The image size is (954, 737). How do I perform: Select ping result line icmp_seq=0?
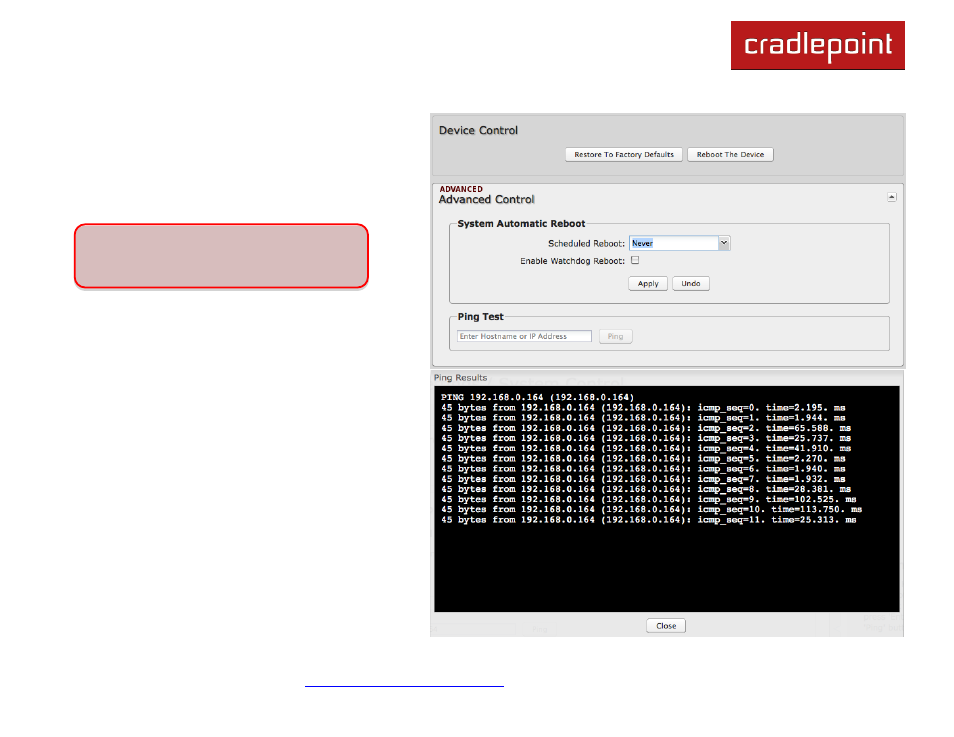[x=643, y=408]
